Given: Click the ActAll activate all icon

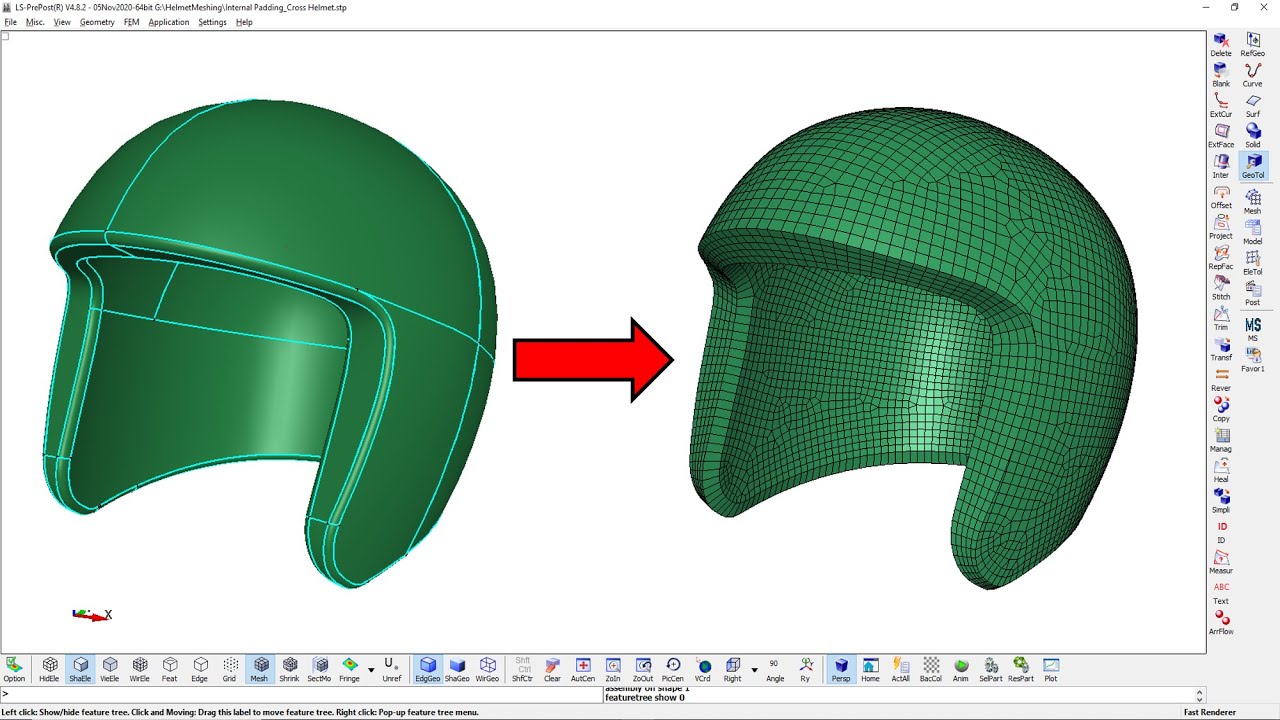Looking at the screenshot, I should [901, 669].
